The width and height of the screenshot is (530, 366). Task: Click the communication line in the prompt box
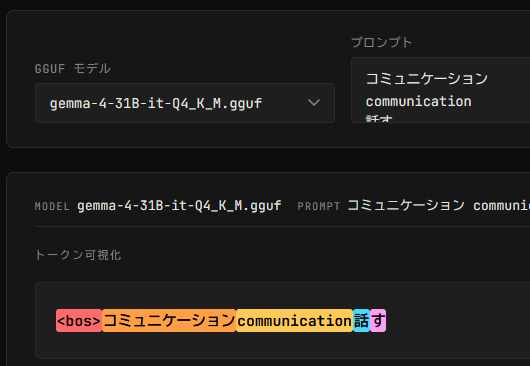click(x=418, y=101)
